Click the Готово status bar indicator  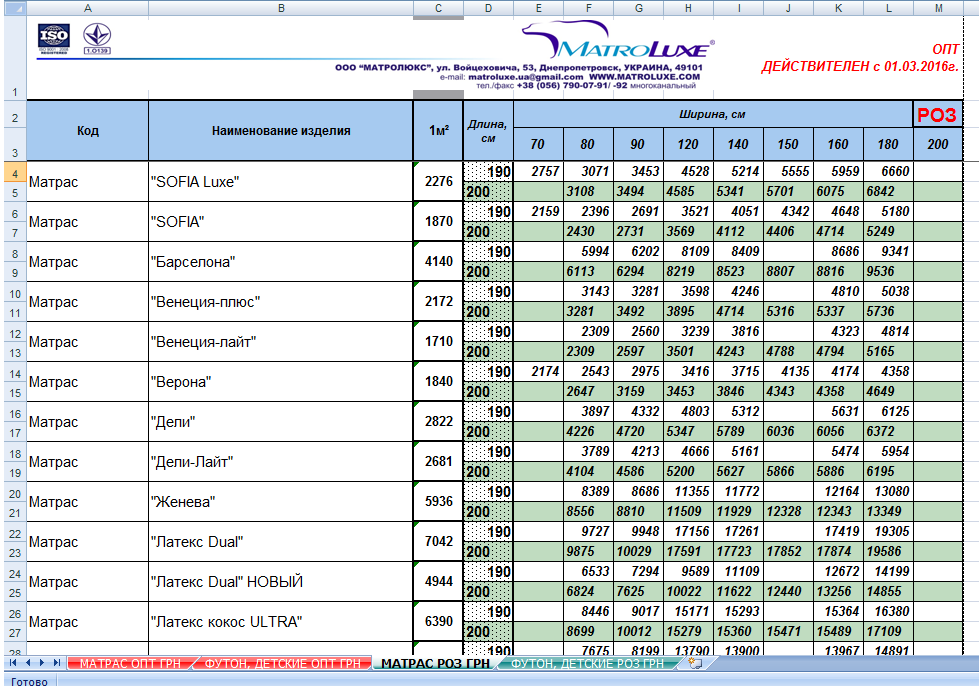[x=29, y=681]
